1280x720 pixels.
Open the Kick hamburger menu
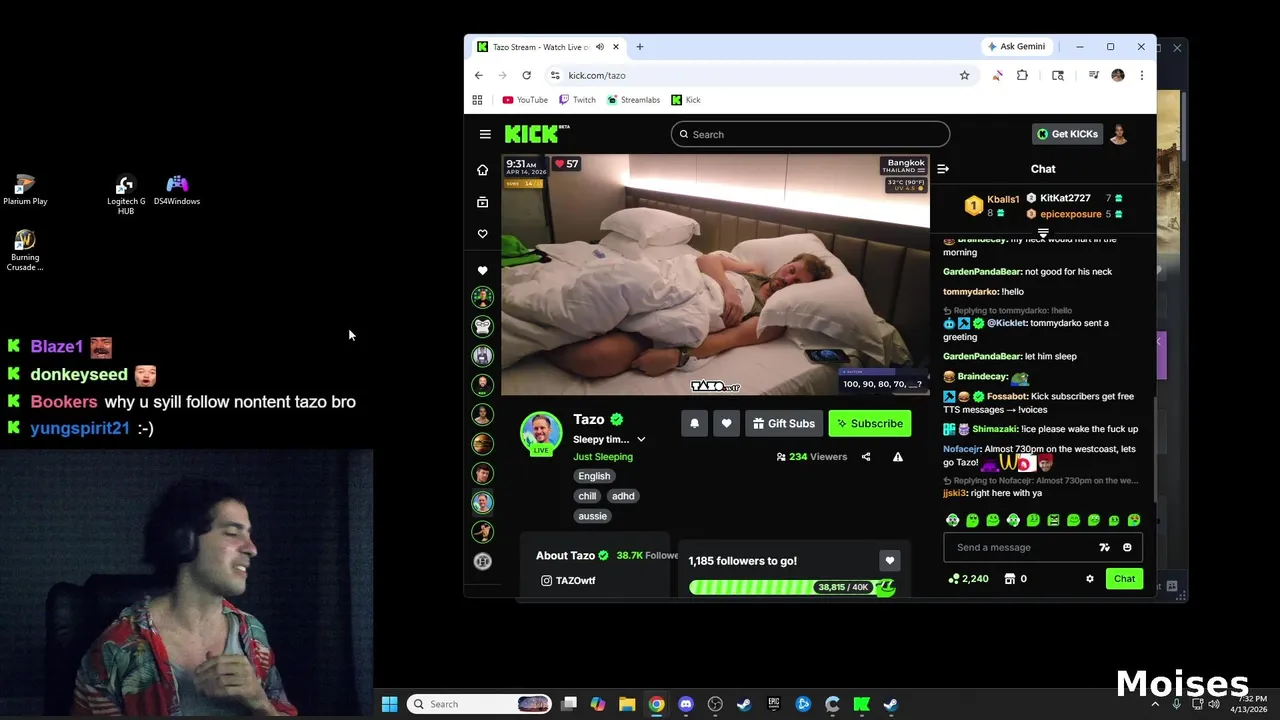485,134
